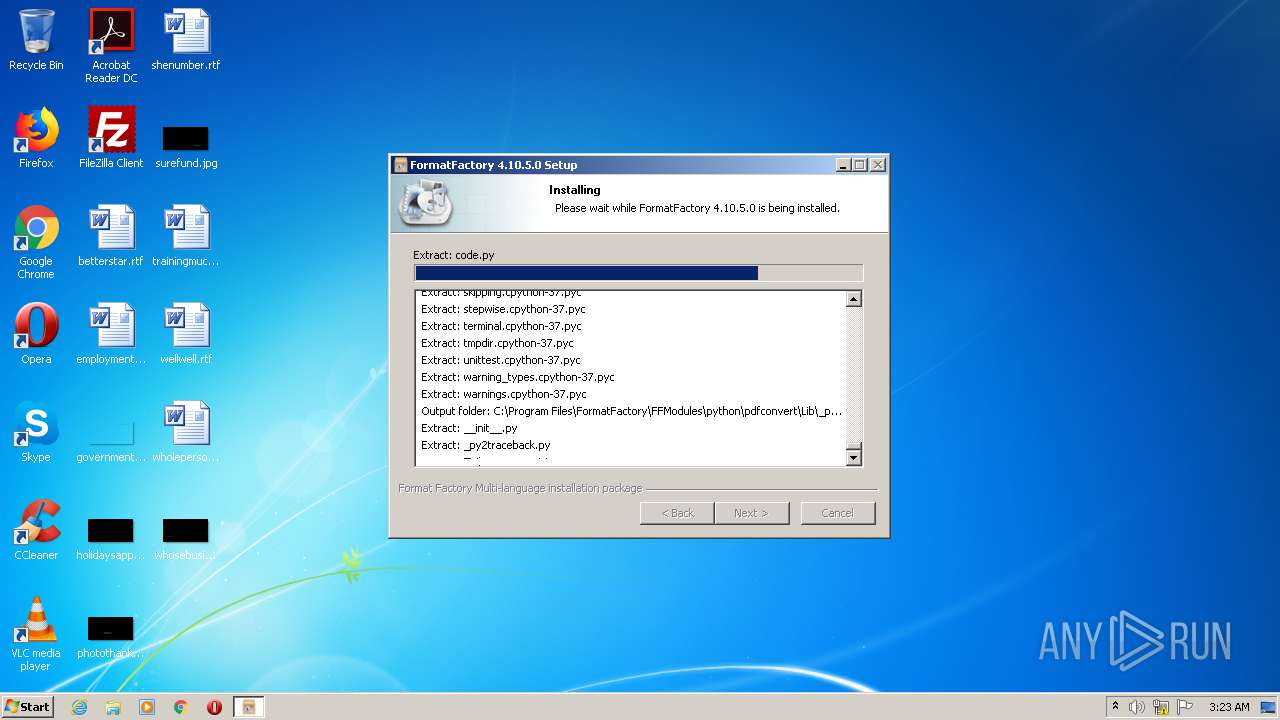Click 'Extract: code.py' status text
Viewport: 1280px width, 720px height.
tap(454, 255)
